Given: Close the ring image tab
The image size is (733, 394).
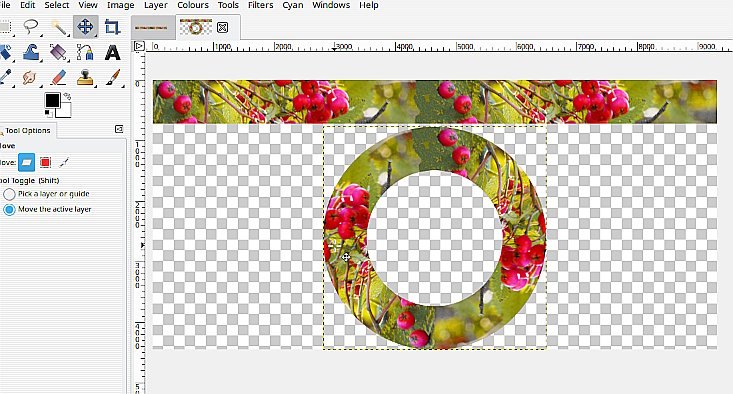Looking at the screenshot, I should (x=223, y=28).
